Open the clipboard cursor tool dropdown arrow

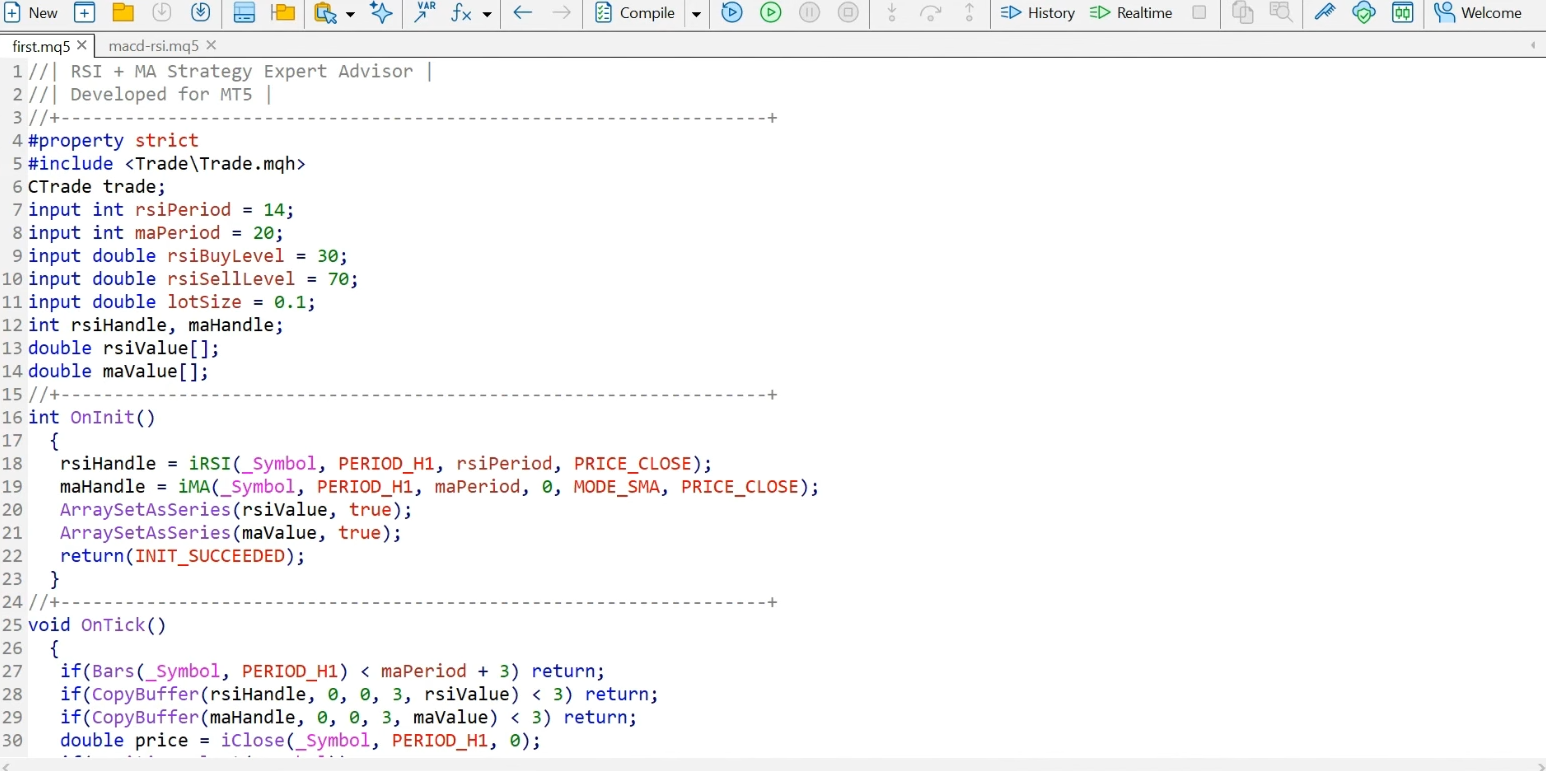[x=350, y=14]
